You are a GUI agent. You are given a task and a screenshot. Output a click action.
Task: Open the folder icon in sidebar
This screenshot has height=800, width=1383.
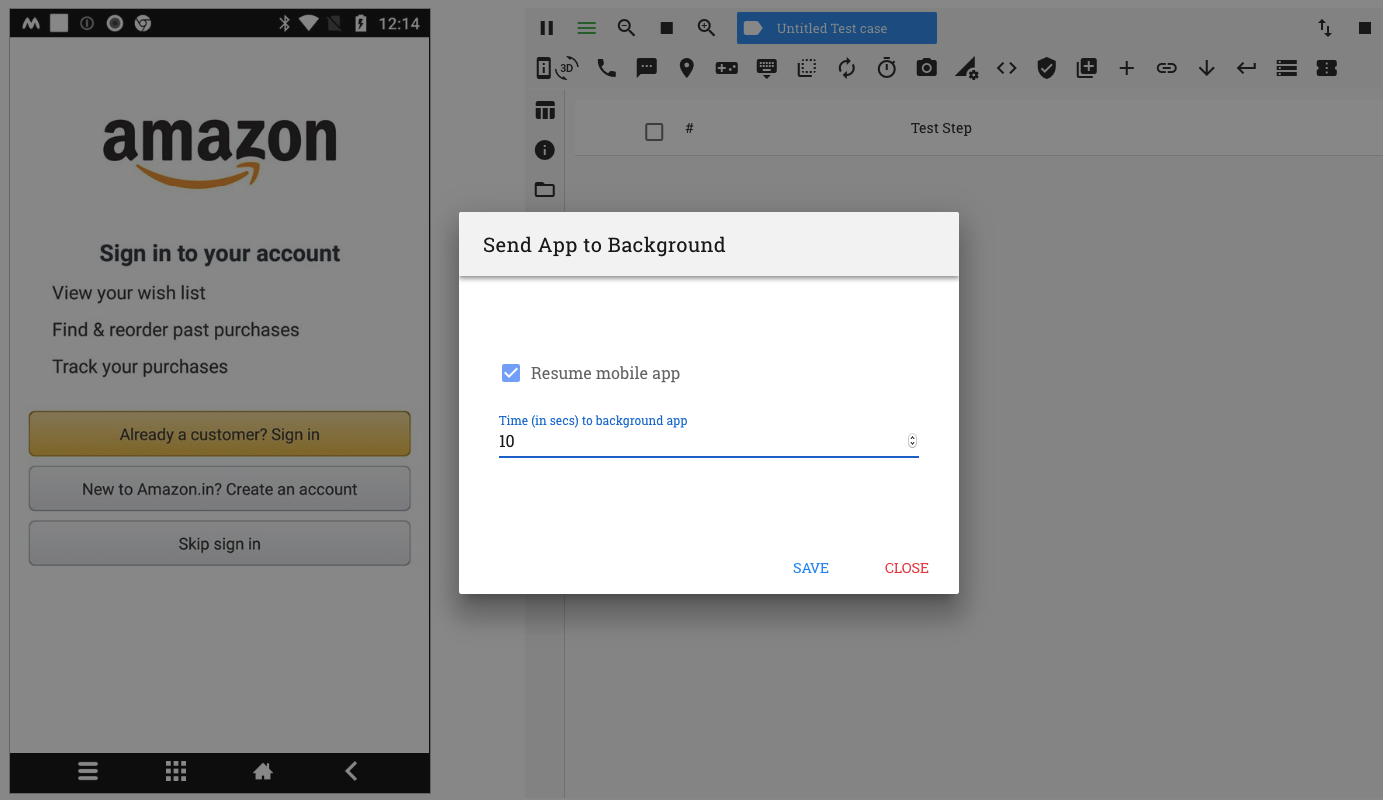pos(545,189)
